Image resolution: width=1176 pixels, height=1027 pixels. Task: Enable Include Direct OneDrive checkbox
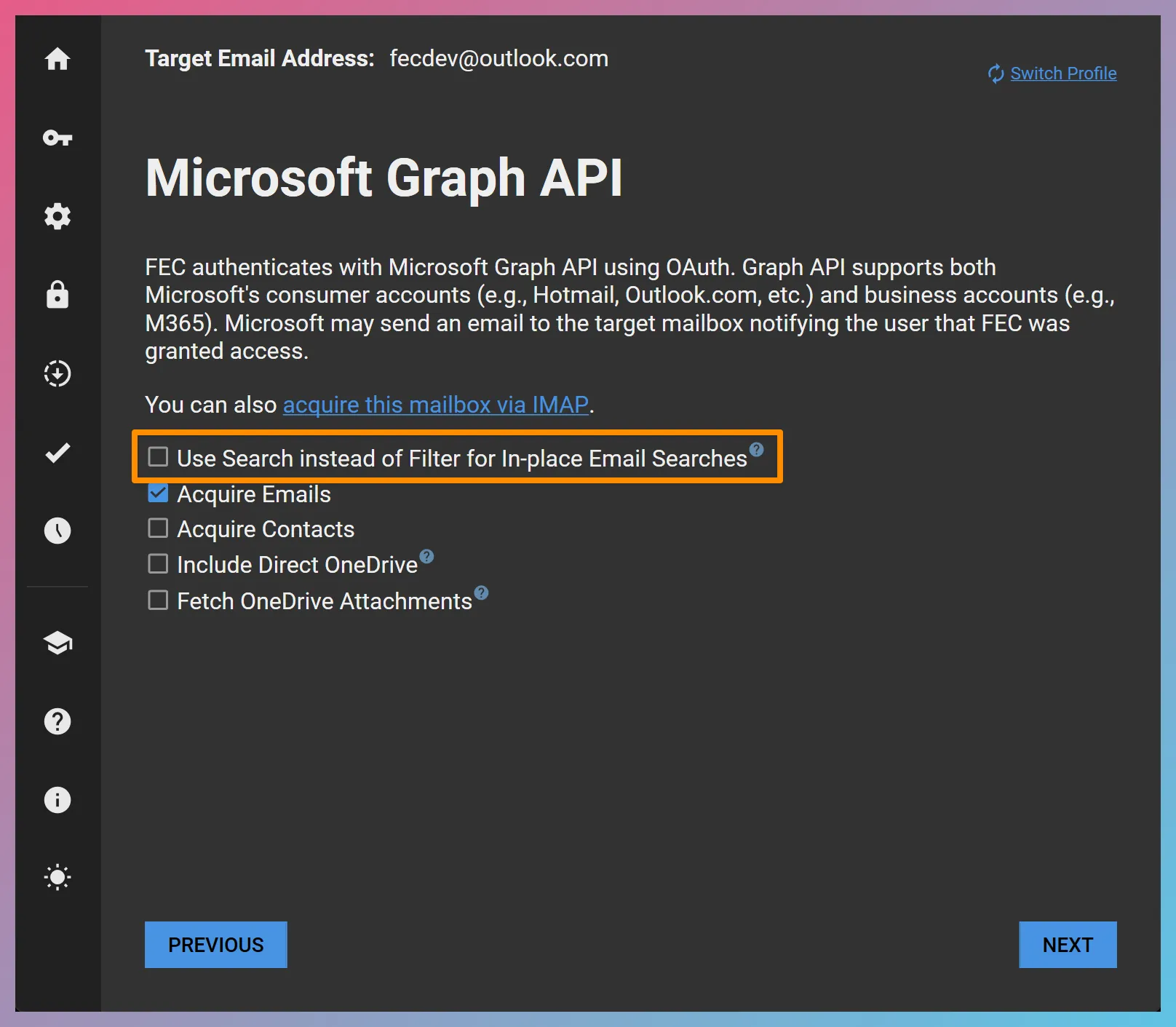pyautogui.click(x=158, y=564)
